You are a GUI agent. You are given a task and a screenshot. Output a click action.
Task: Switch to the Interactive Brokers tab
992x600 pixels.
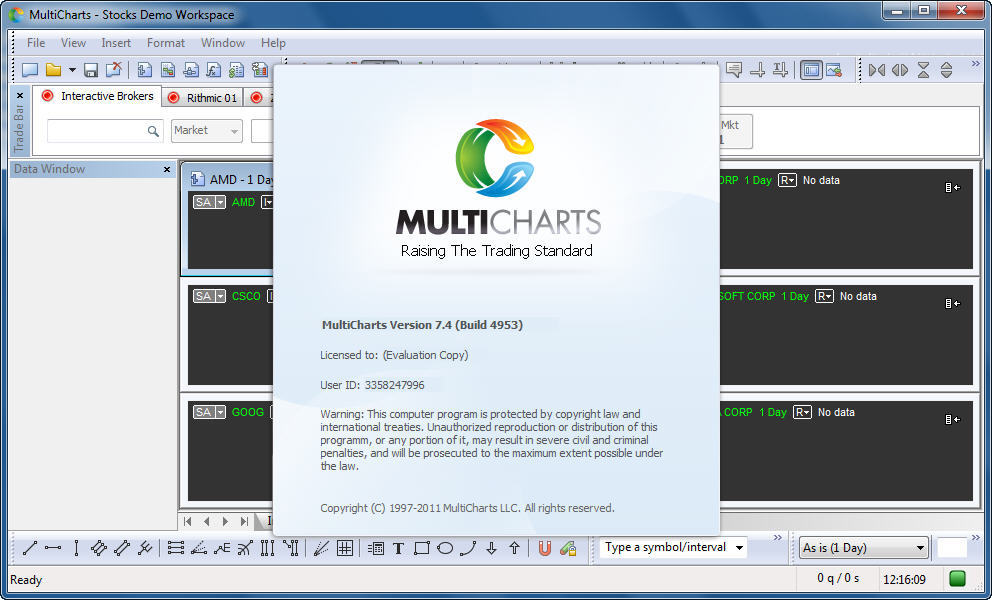pyautogui.click(x=97, y=96)
